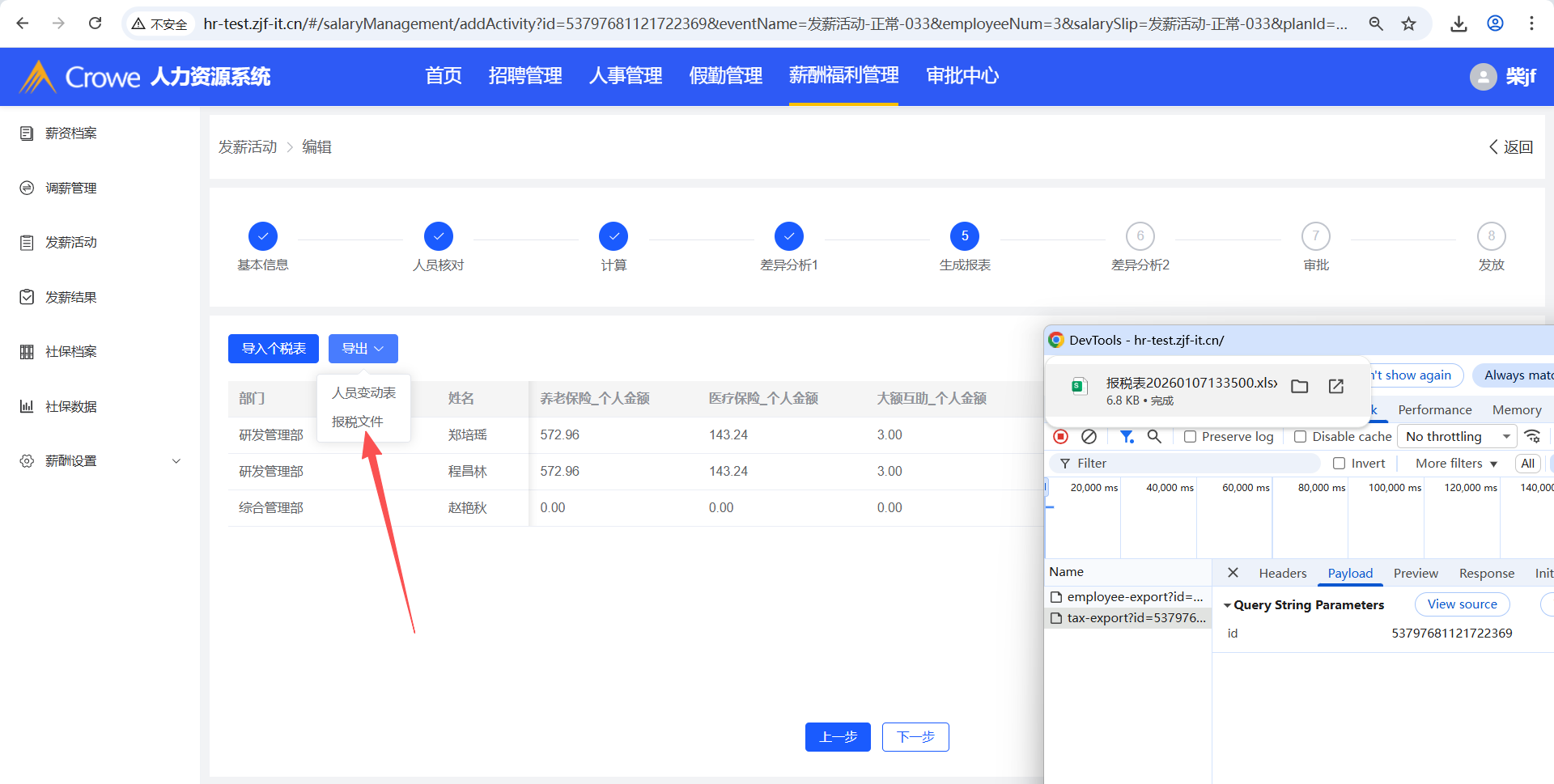Close the request details panel
This screenshot has height=784, width=1554.
point(1233,573)
